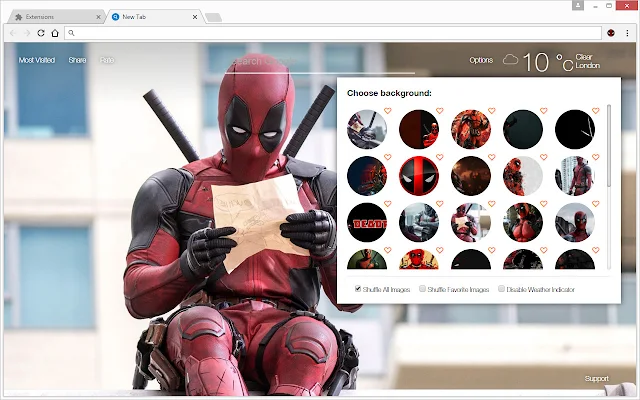Viewport: 640px width, 400px height.
Task: Check Disable Weather Indicator
Action: [x=501, y=289]
